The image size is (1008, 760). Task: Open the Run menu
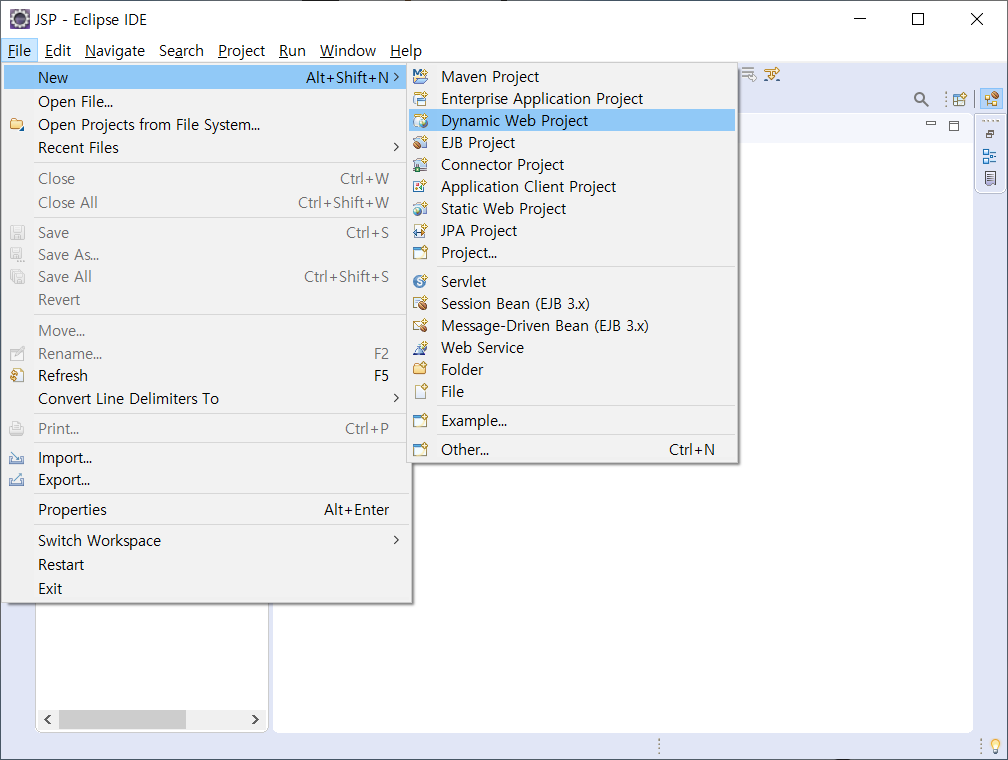[292, 51]
